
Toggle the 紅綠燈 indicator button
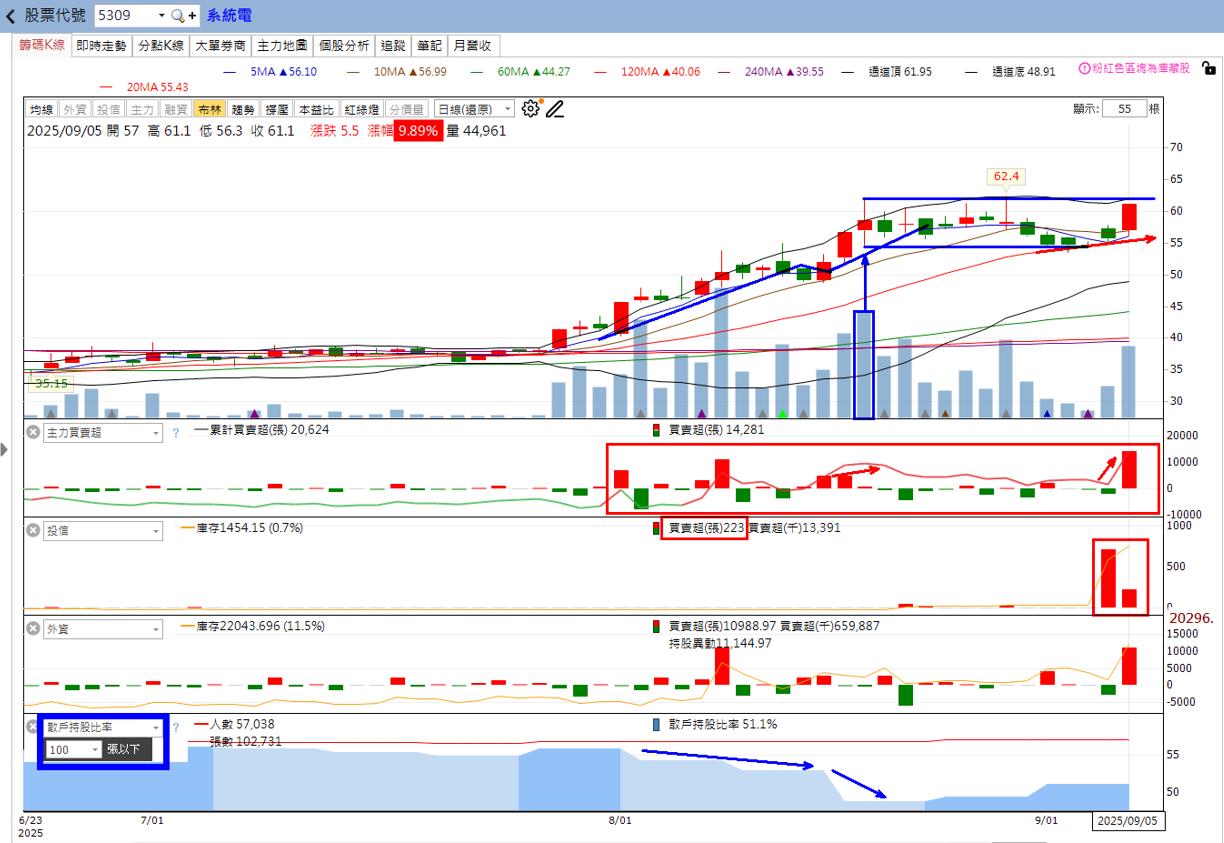(x=360, y=108)
